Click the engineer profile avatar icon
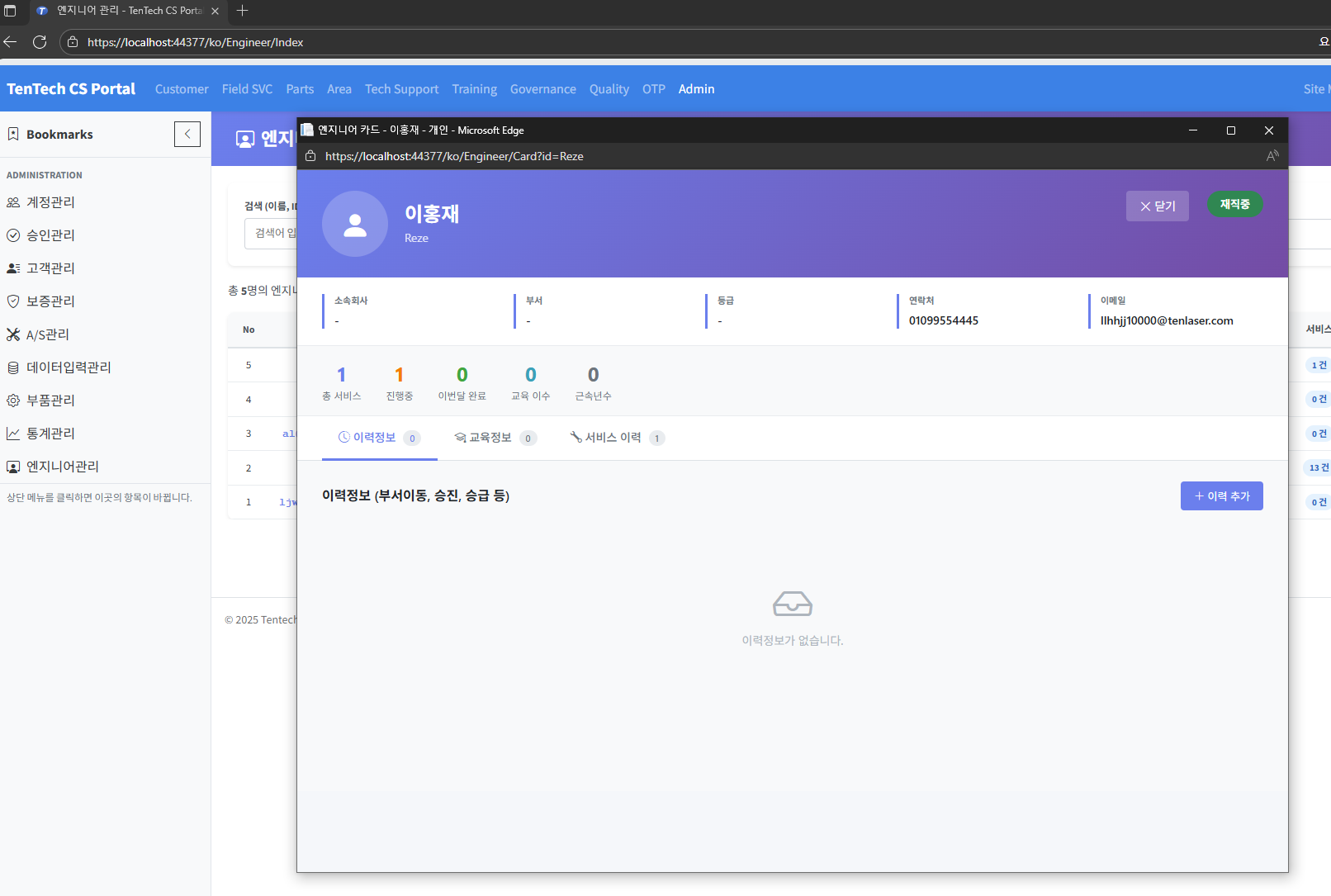The width and height of the screenshot is (1331, 896). pyautogui.click(x=355, y=224)
